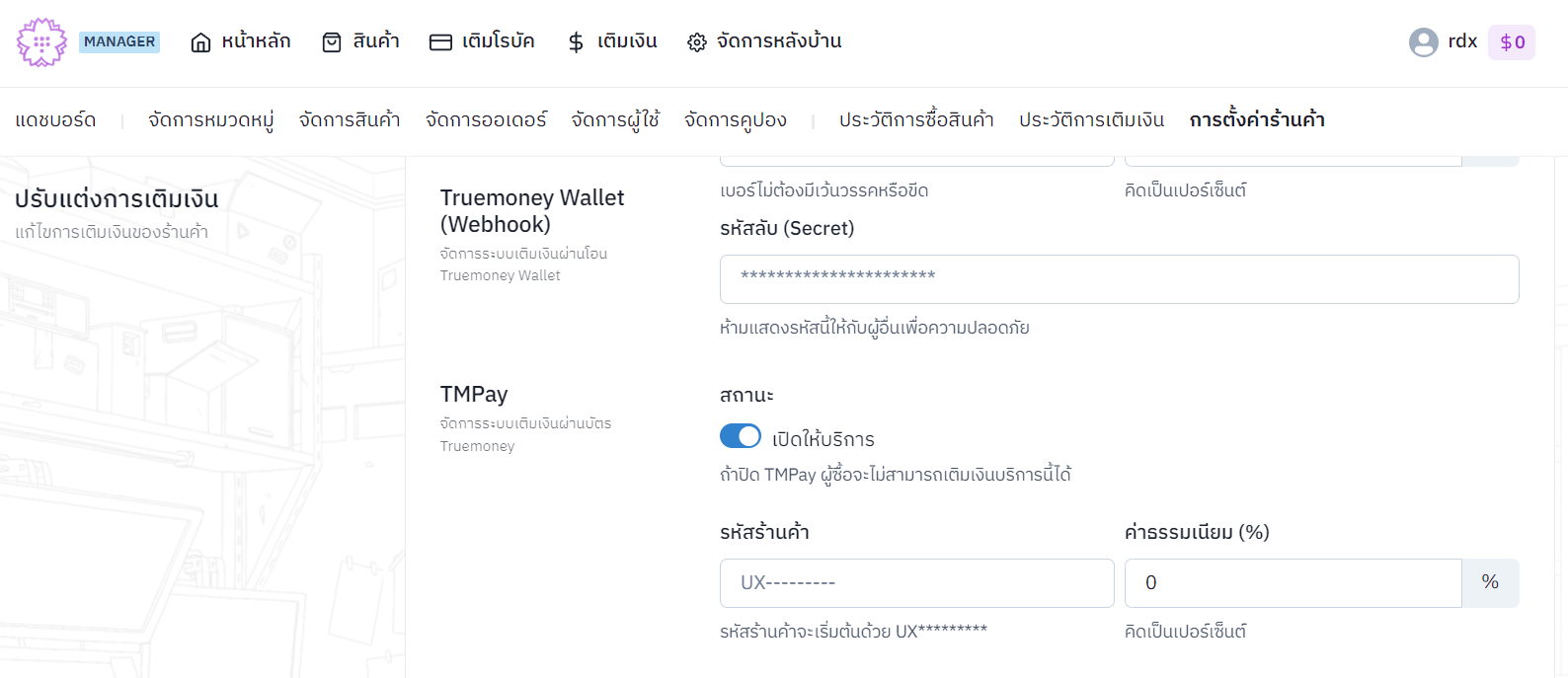This screenshot has width=1568, height=678.
Task: View ประวัติการซื้อสินค้า history
Action: click(x=916, y=120)
